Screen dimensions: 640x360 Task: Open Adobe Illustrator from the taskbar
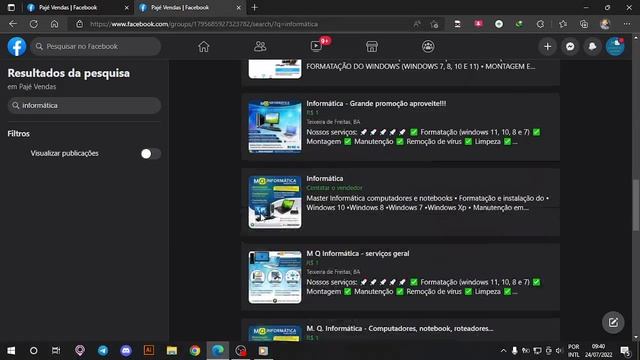149,351
